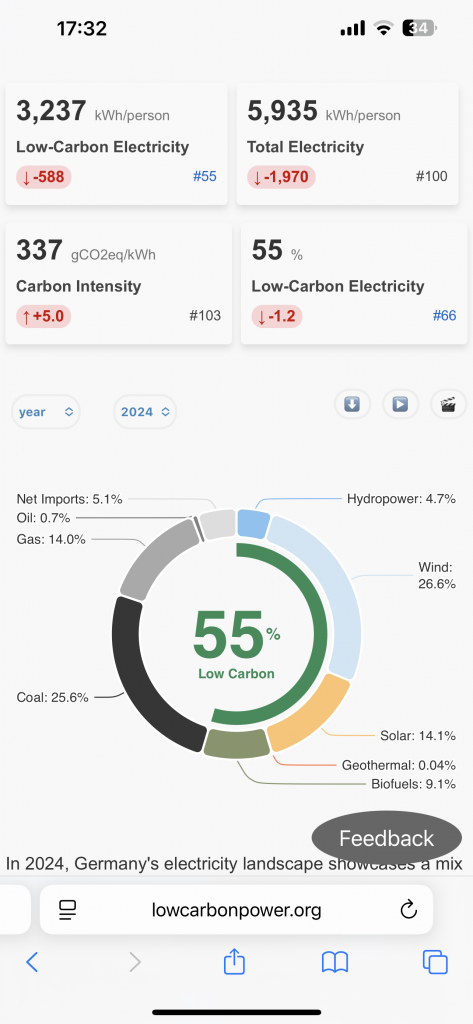Tap the Total Electricity stat card
The width and height of the screenshot is (473, 1024).
(x=347, y=144)
